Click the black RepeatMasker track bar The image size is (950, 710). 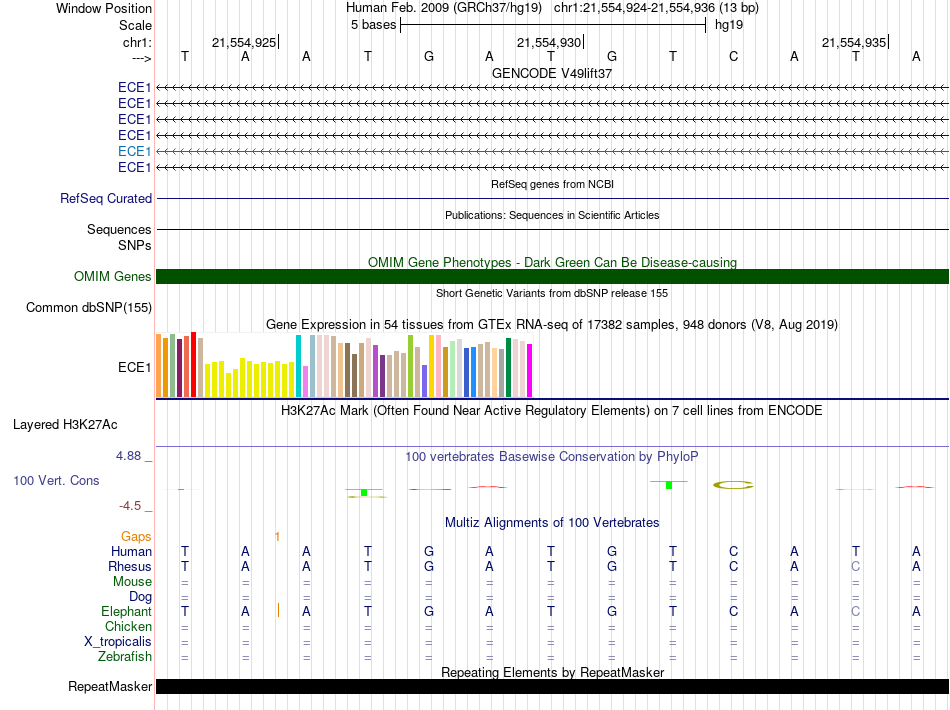[x=552, y=686]
